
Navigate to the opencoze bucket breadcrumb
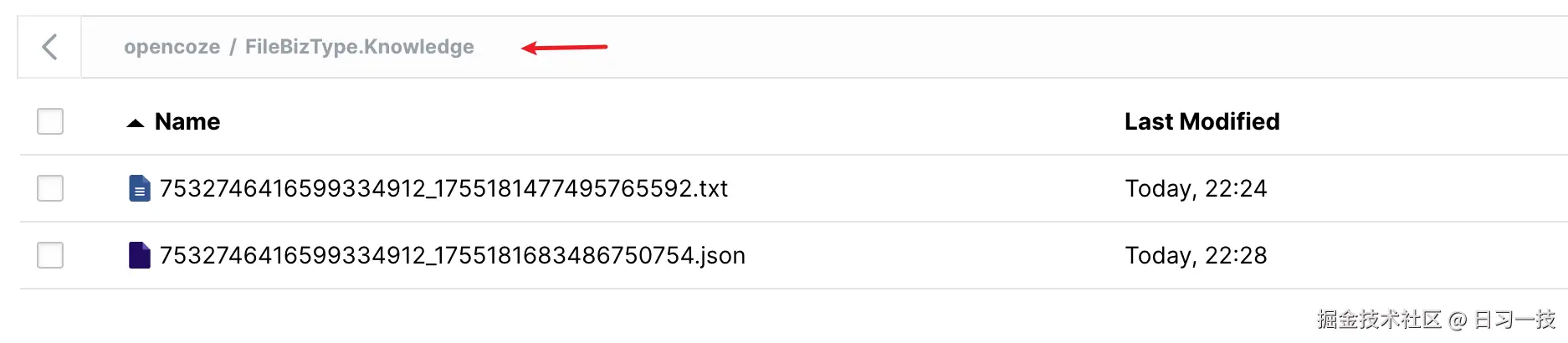point(172,47)
